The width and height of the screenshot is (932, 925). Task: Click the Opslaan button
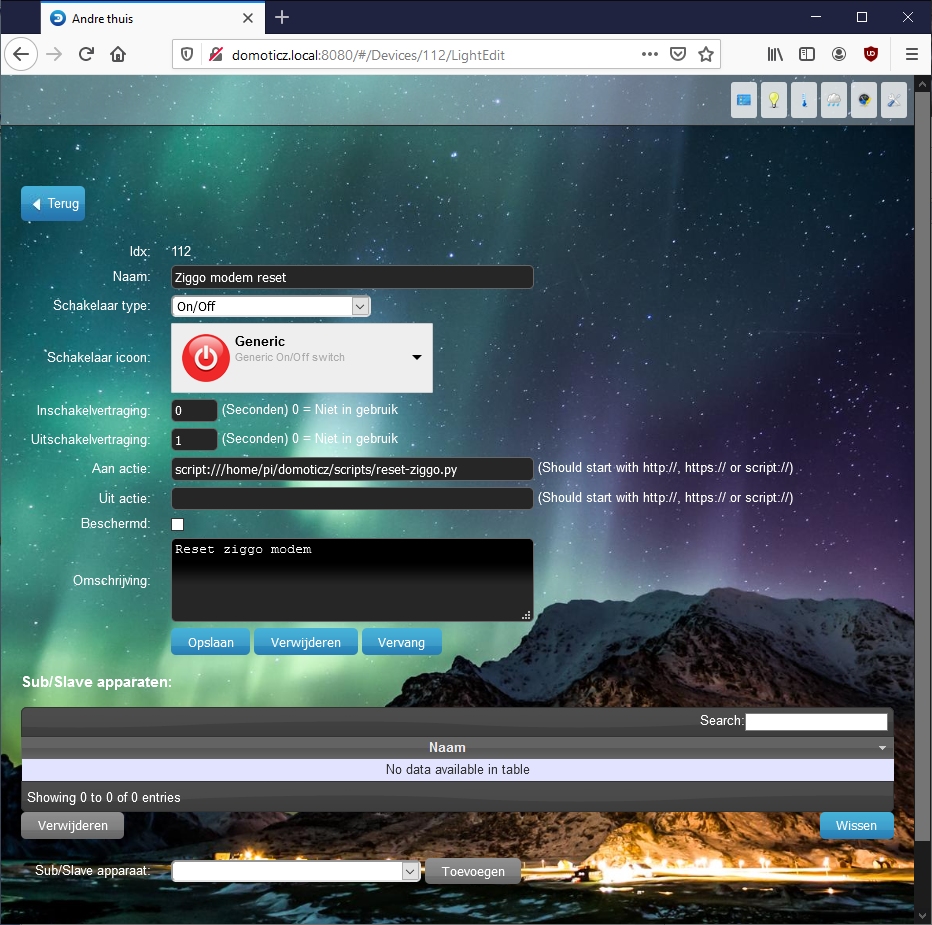(210, 642)
